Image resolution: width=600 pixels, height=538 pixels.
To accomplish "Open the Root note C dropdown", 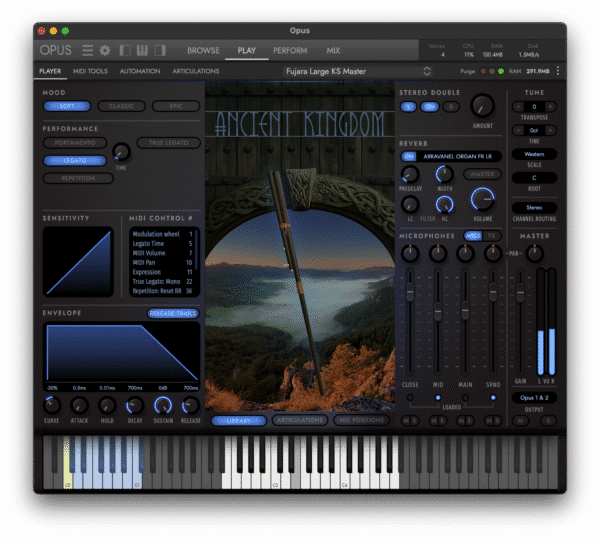I will coord(534,178).
